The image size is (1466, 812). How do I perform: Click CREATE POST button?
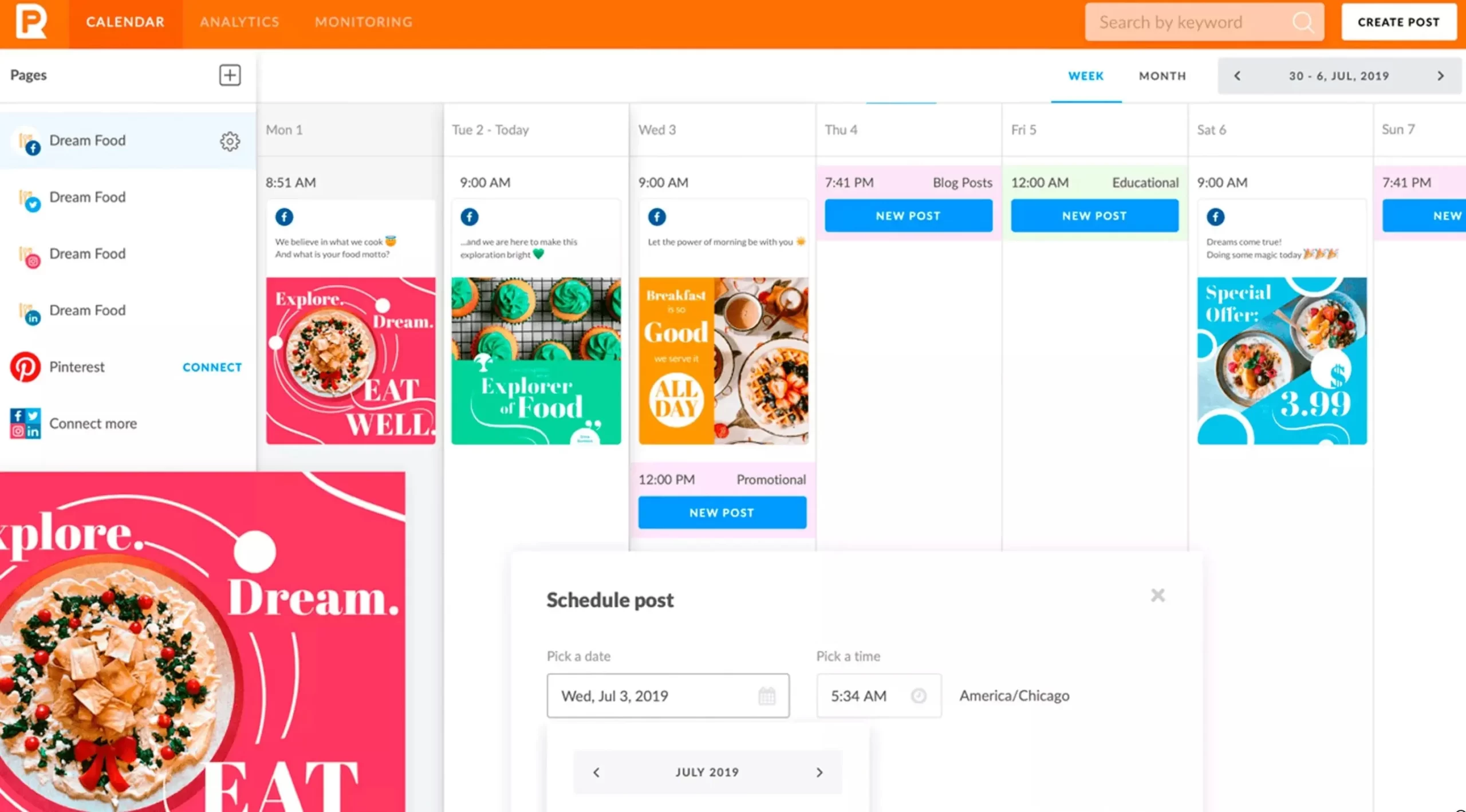tap(1397, 21)
